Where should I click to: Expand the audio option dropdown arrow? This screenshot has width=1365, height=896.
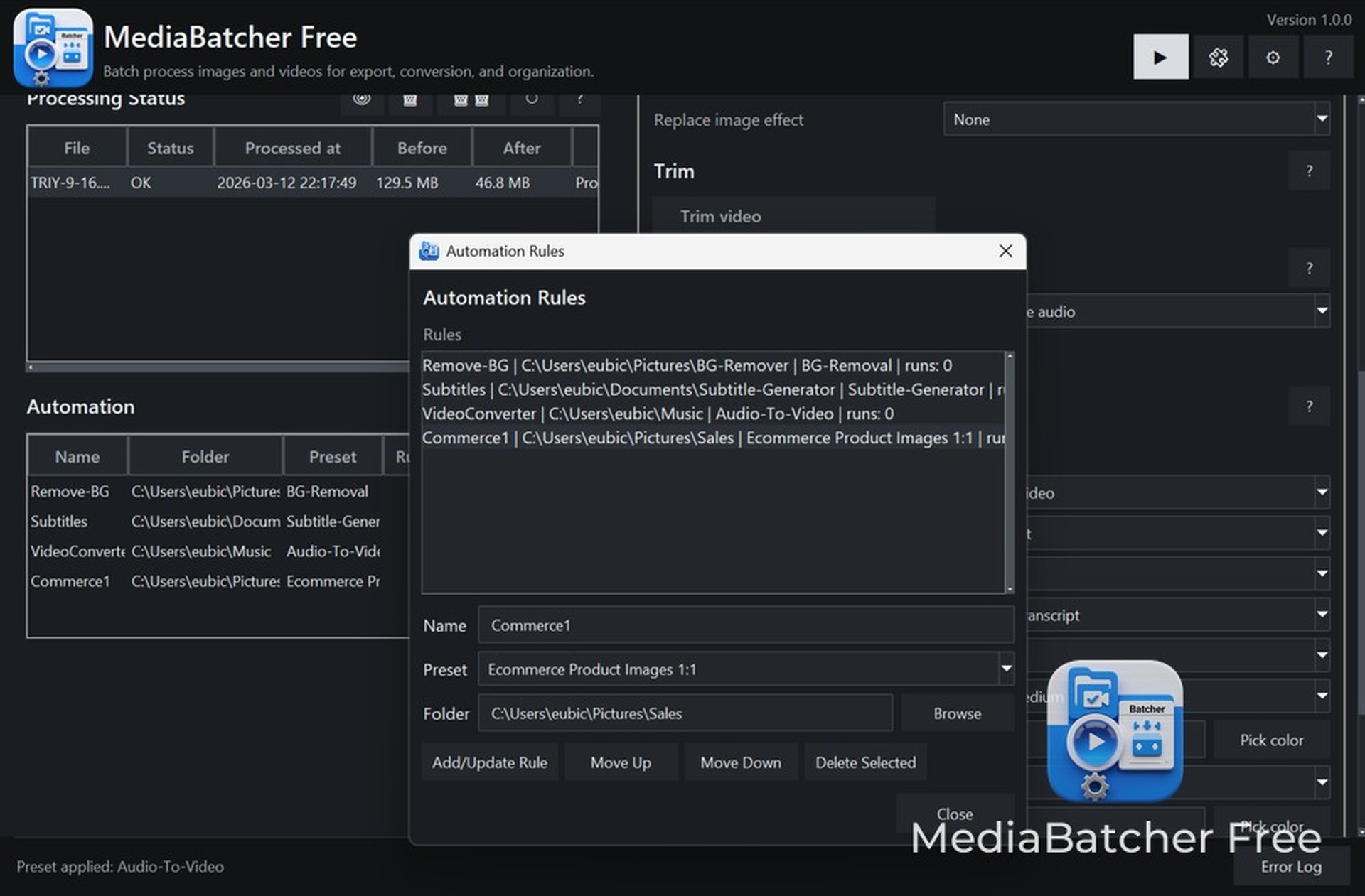(1322, 311)
